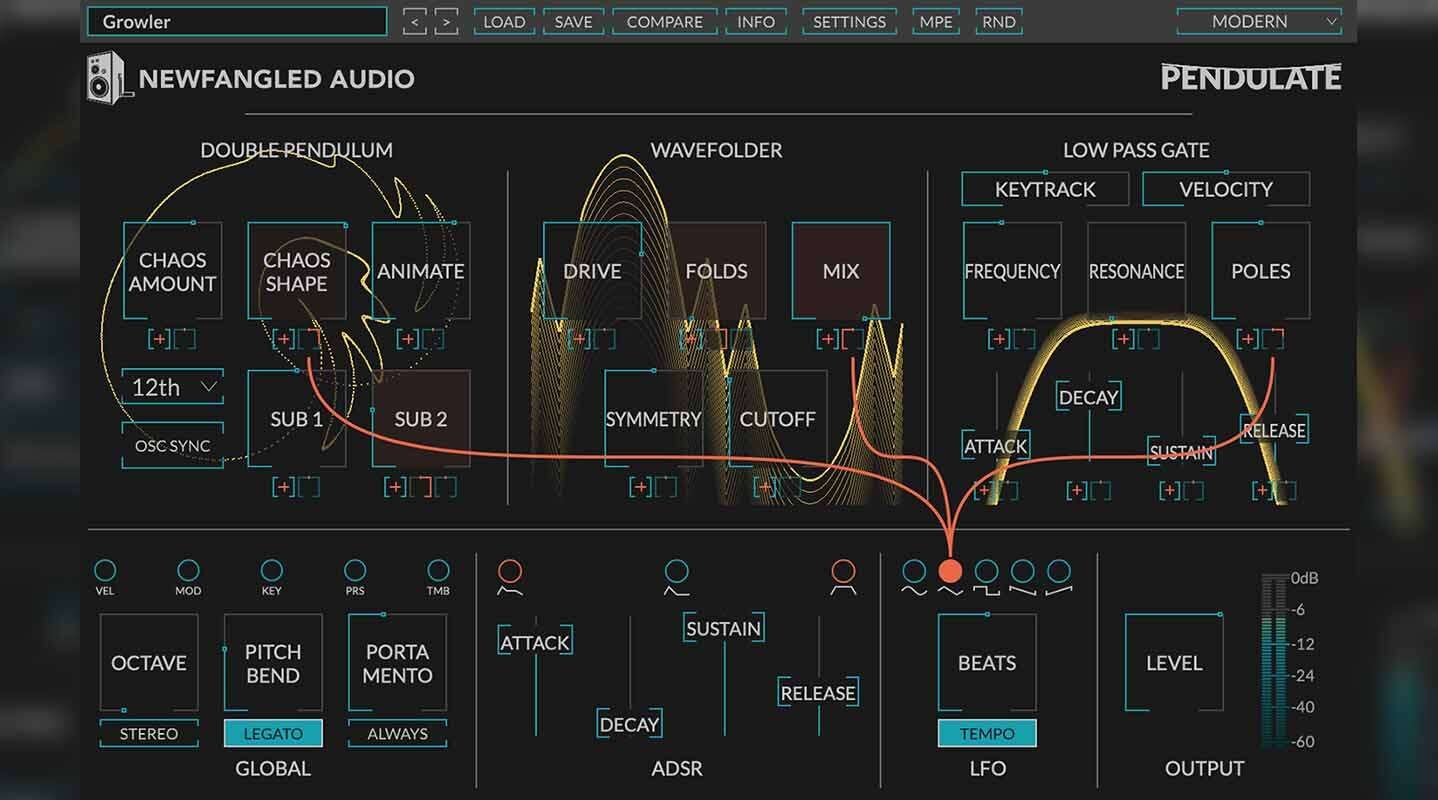Click the TMB timbre modulation source circle

click(438, 570)
